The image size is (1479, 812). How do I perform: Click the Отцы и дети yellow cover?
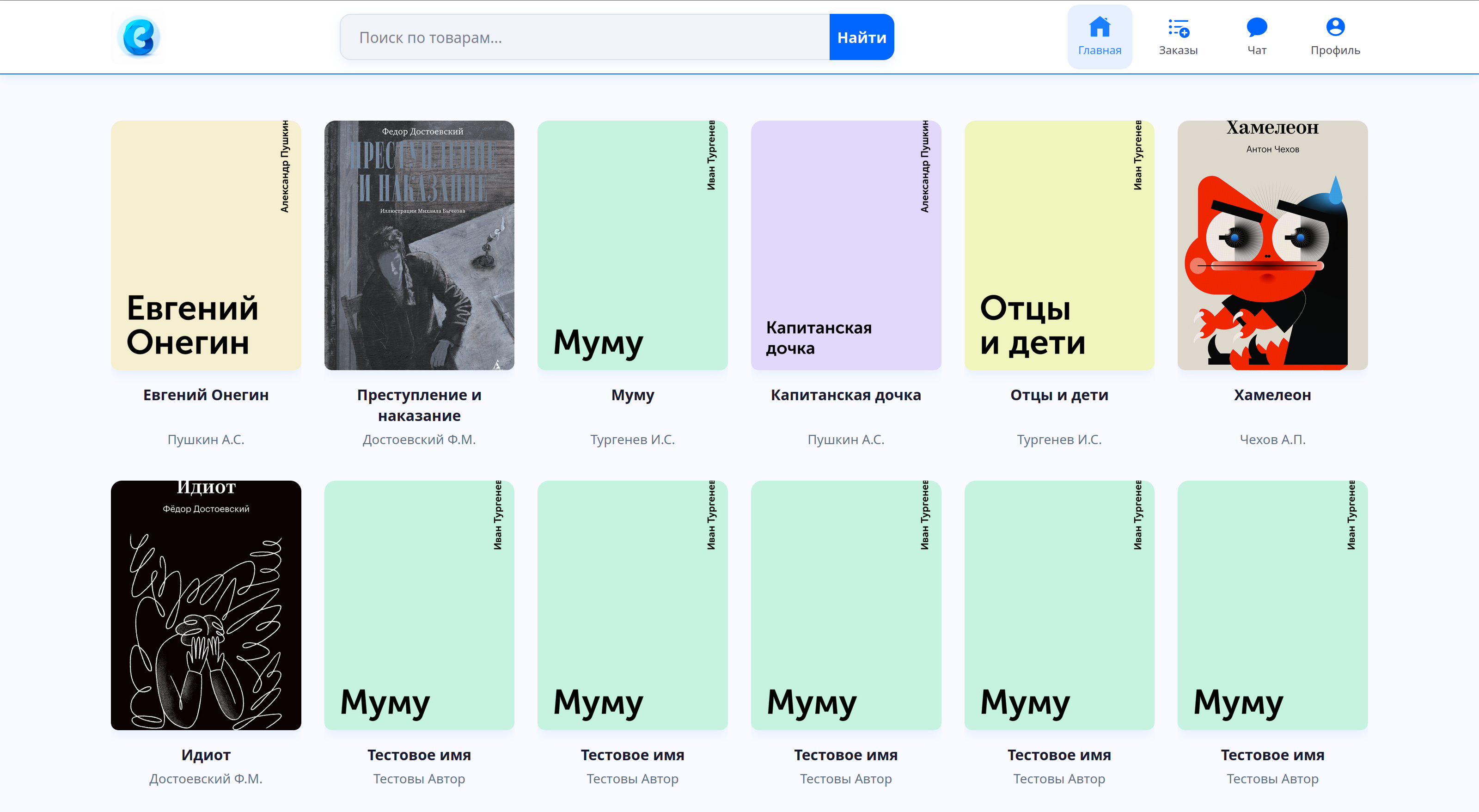(1059, 246)
